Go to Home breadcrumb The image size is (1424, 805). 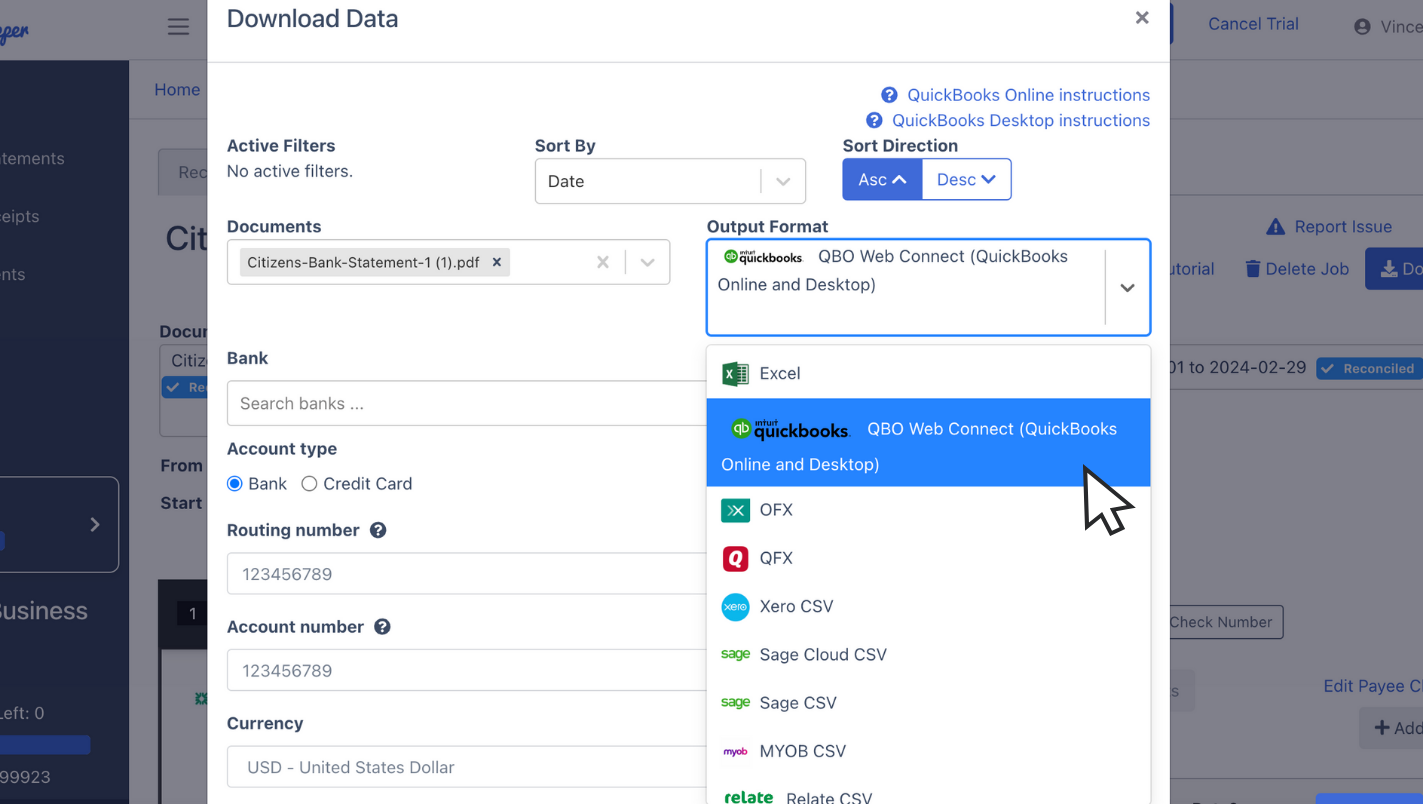pos(177,90)
